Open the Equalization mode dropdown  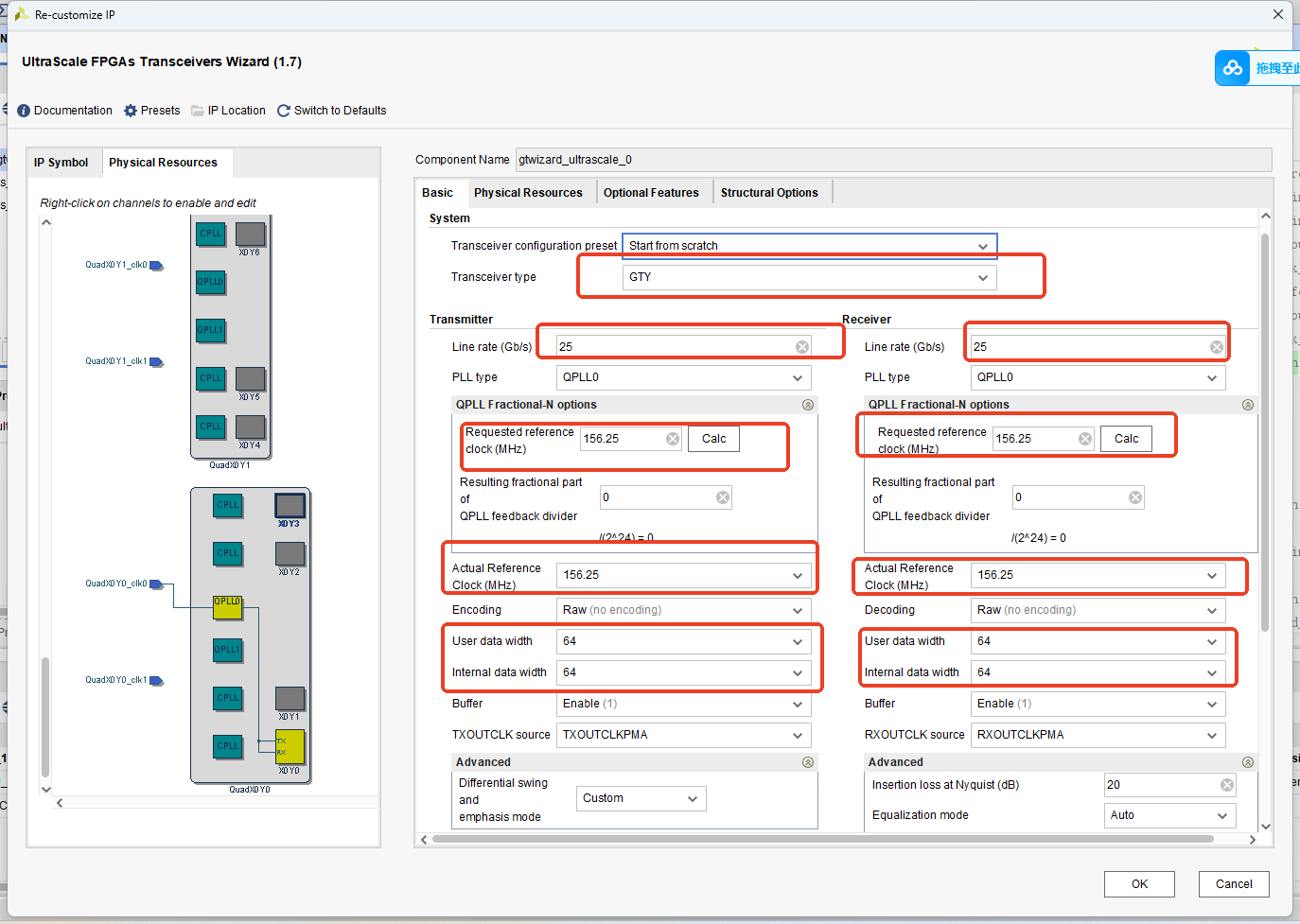[1170, 815]
